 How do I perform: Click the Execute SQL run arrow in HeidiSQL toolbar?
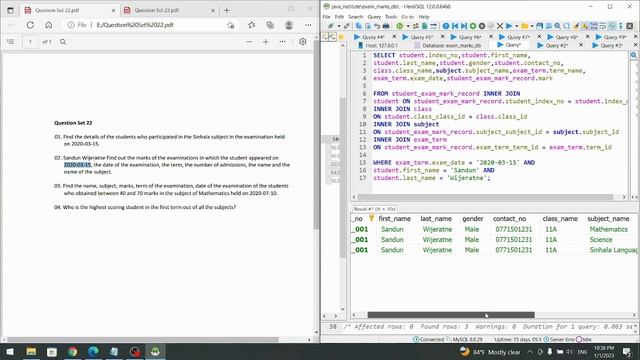coord(509,26)
